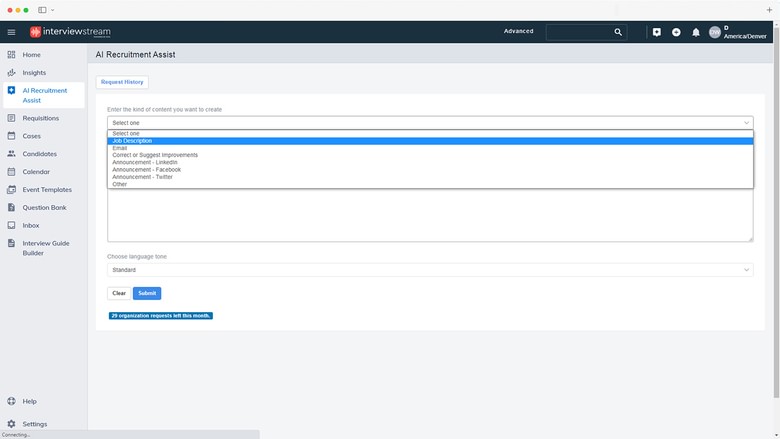
Task: Open Event Templates label
Action: pos(47,190)
